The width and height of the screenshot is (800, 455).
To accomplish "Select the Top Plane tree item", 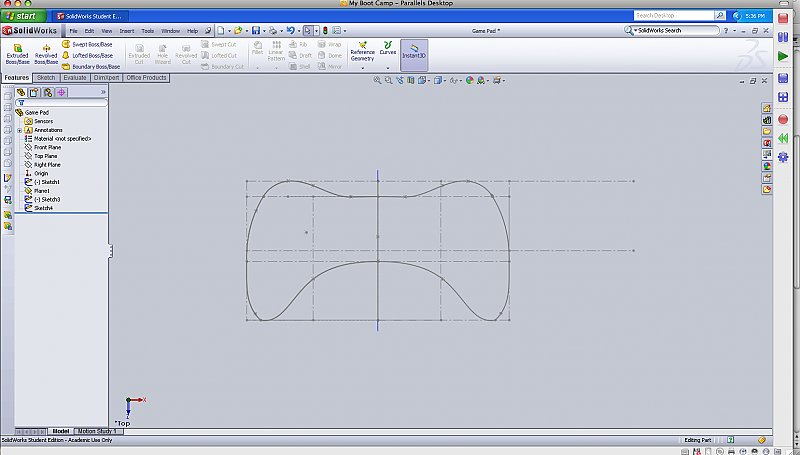I will tap(46, 156).
